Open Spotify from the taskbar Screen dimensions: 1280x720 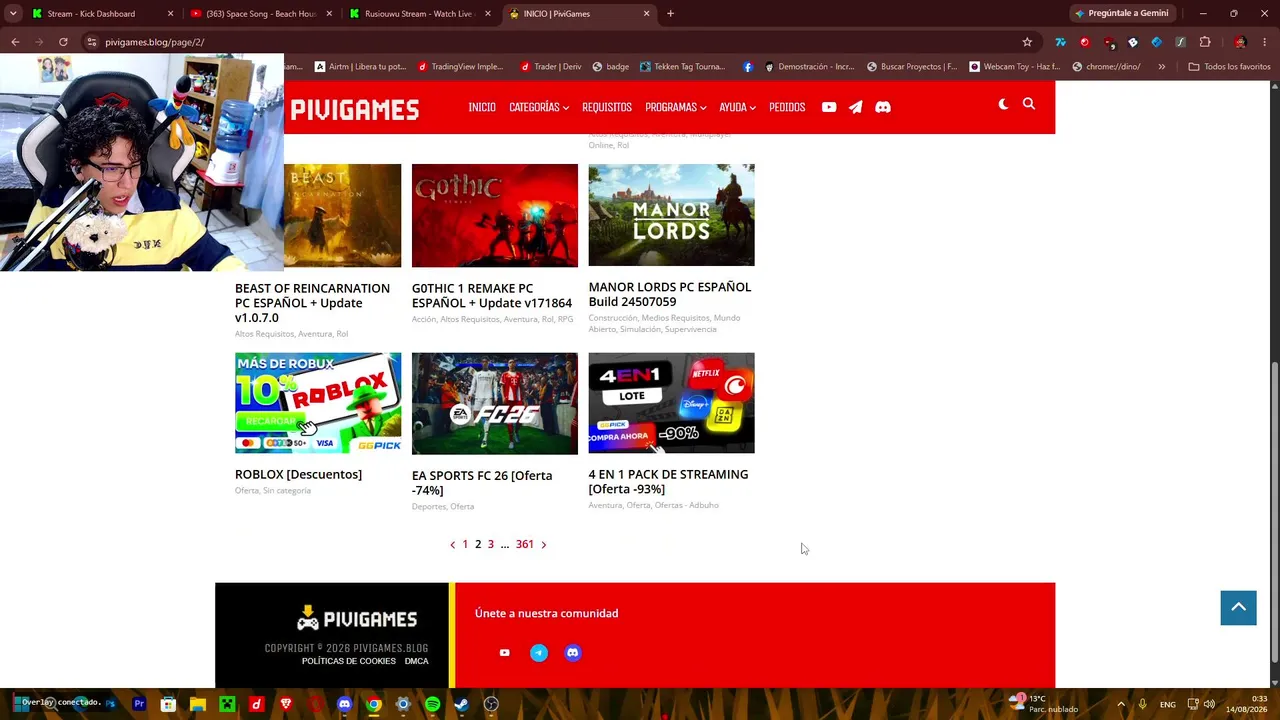pos(432,704)
